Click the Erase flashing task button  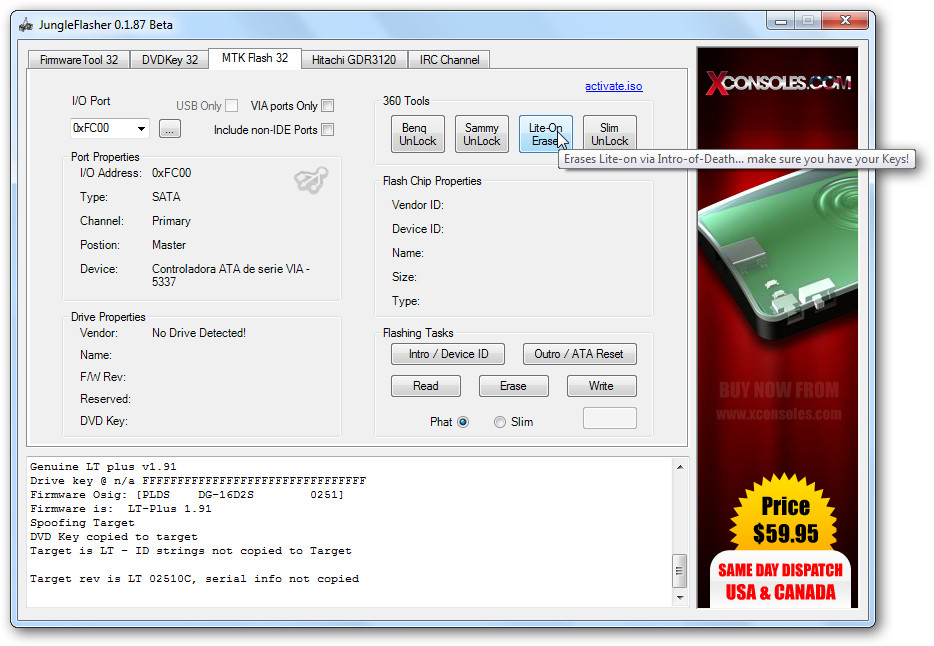pyautogui.click(x=513, y=386)
